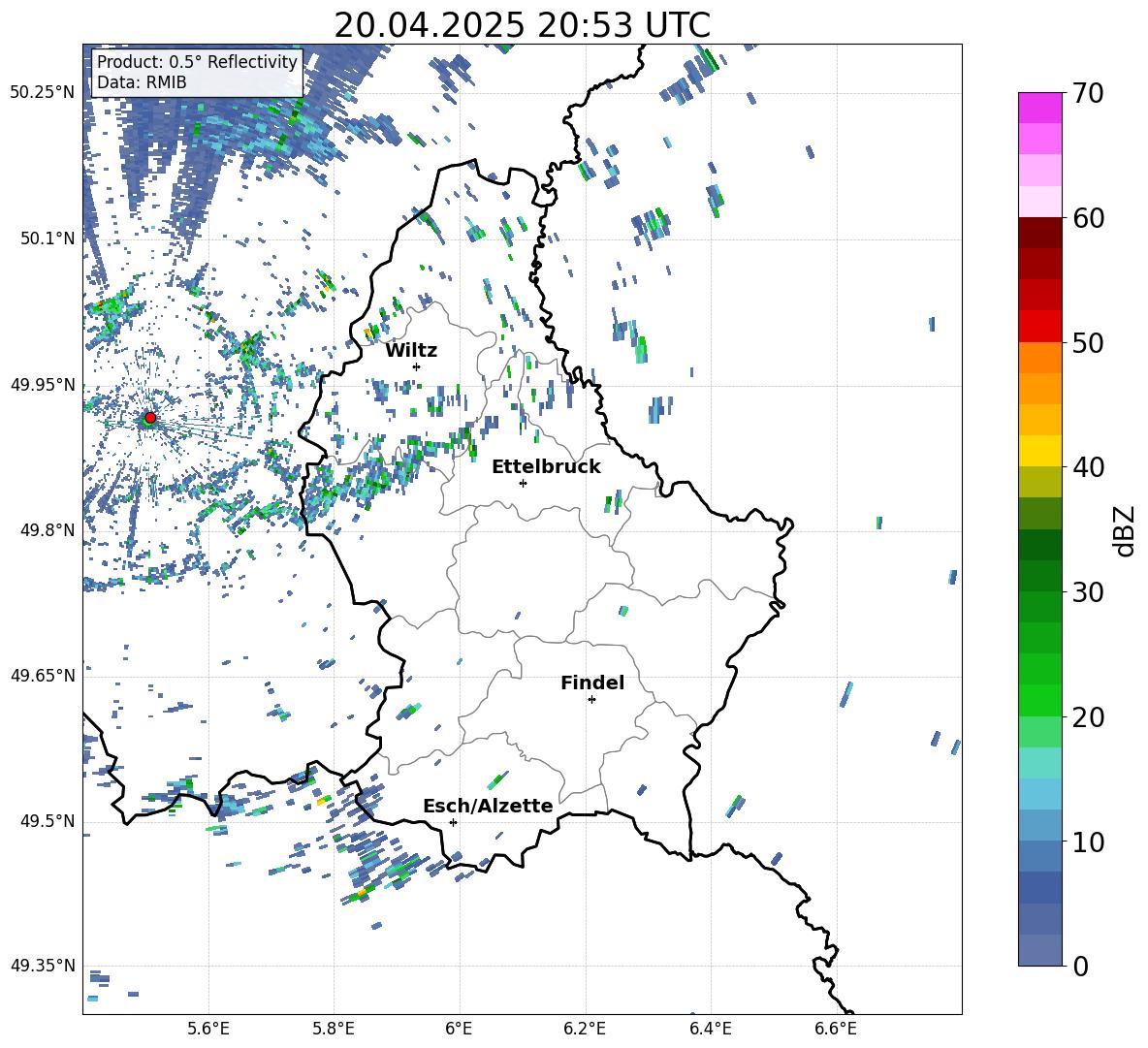
Task: Click the 6°E longitude label
Action: 459,1029
